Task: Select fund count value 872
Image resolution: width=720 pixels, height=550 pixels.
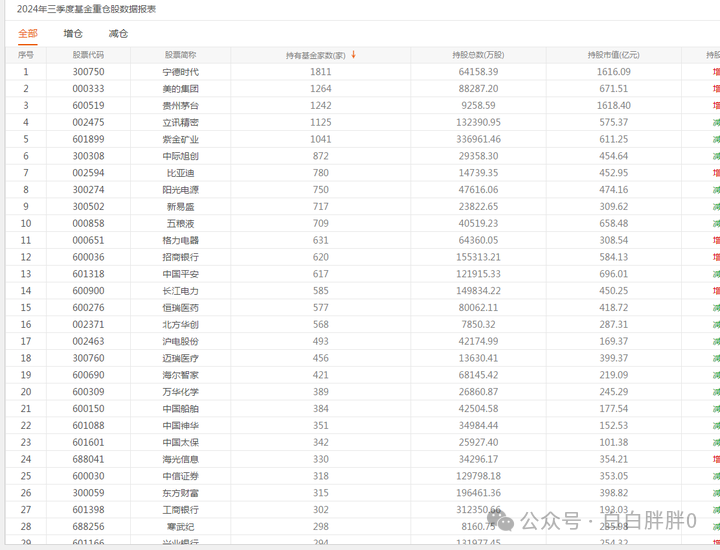Action: coord(321,156)
